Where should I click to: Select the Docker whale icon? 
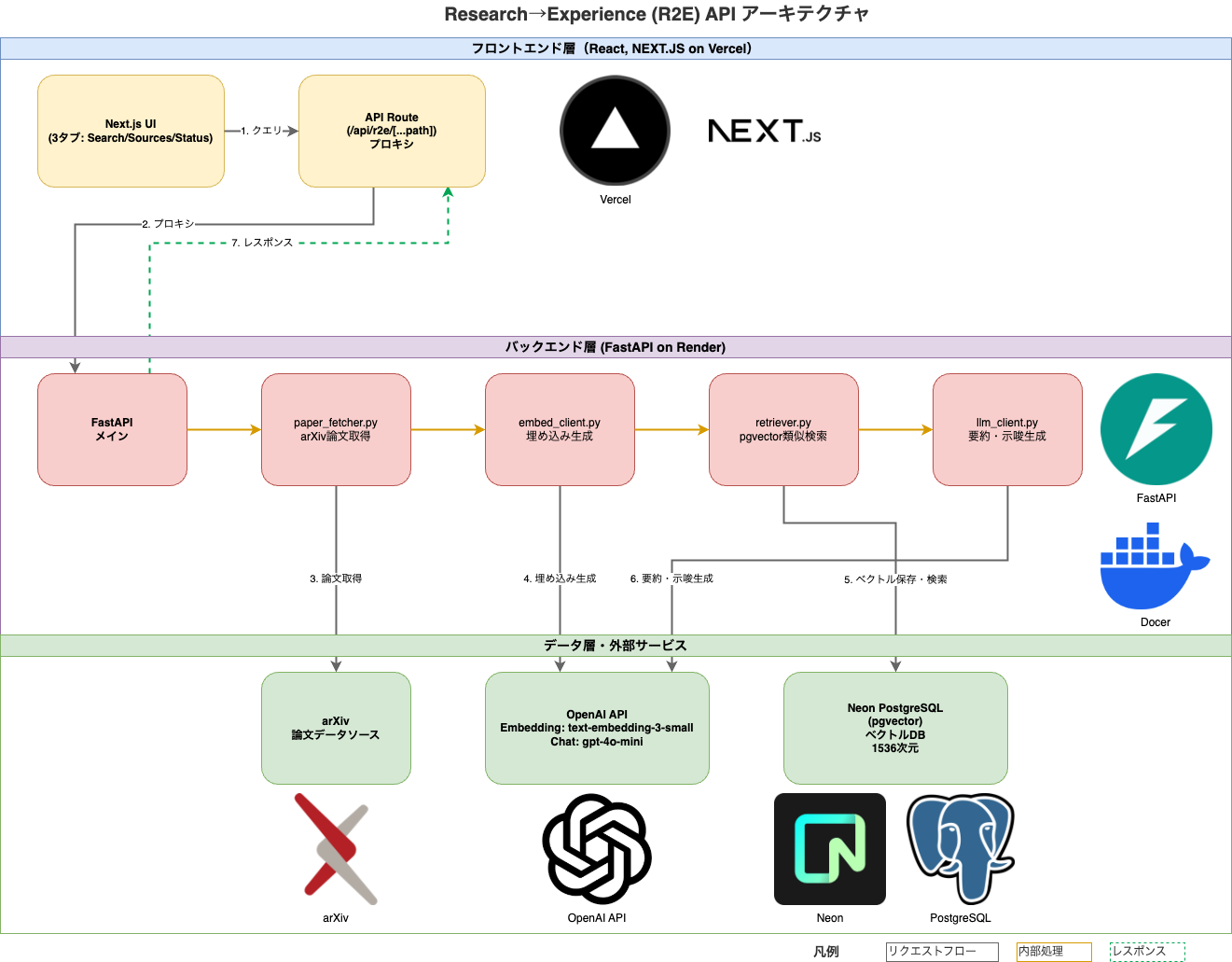(x=1154, y=565)
